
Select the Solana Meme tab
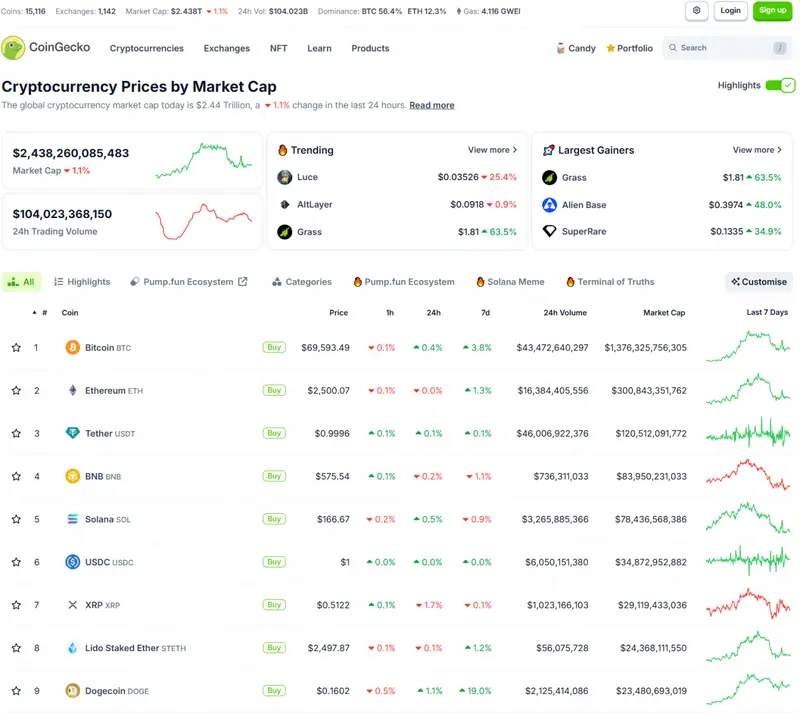point(510,282)
